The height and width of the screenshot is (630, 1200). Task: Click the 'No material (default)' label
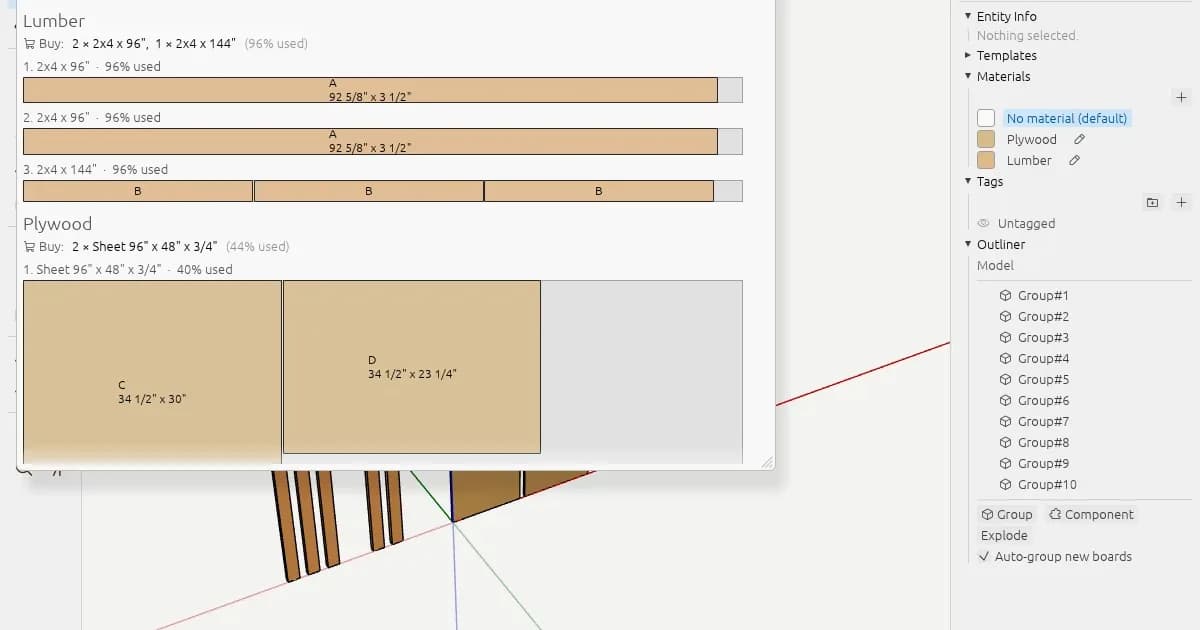point(1067,118)
